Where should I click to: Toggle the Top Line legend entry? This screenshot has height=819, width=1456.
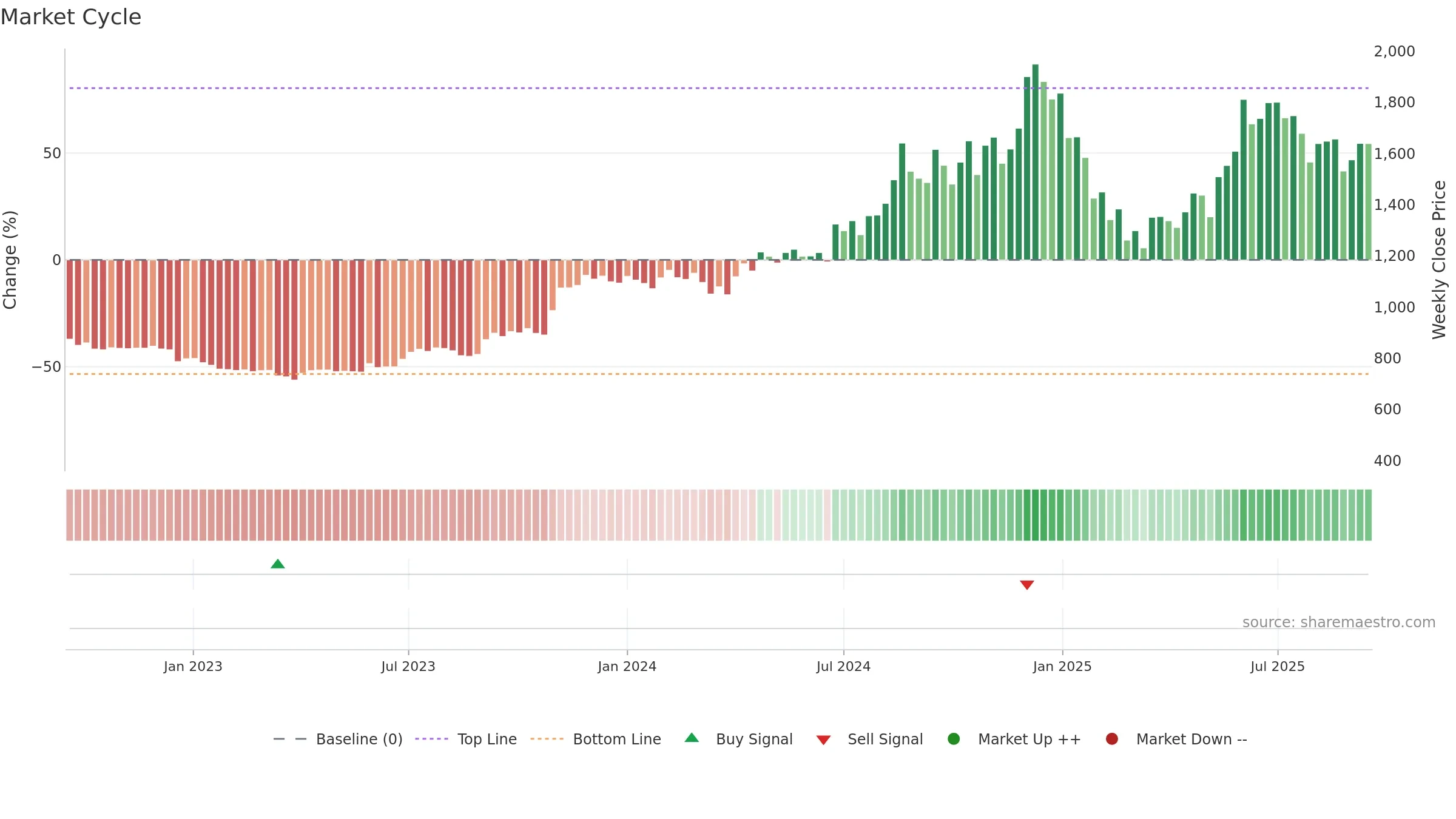[466, 739]
